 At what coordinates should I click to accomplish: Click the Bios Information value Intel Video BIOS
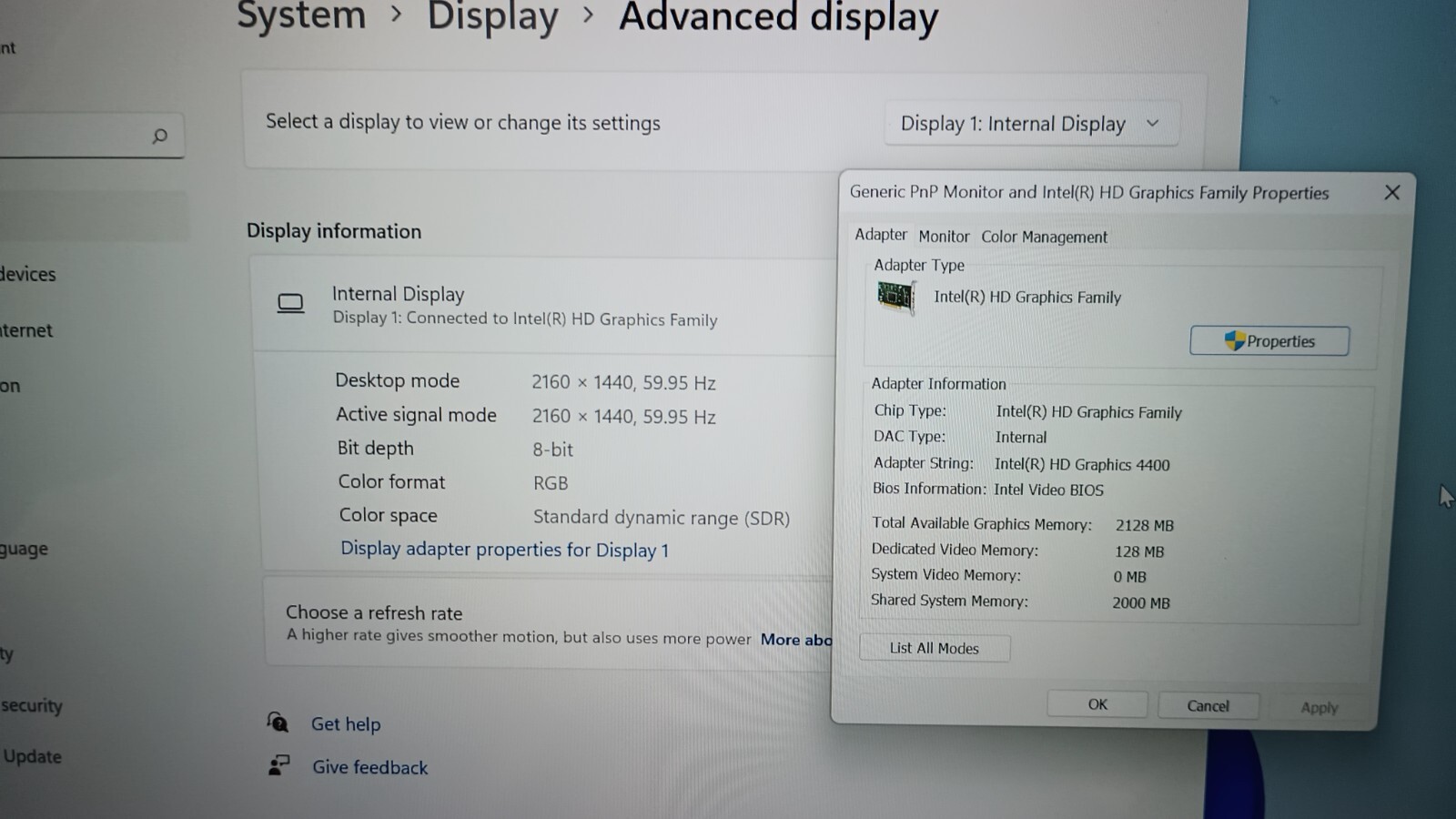point(1048,490)
